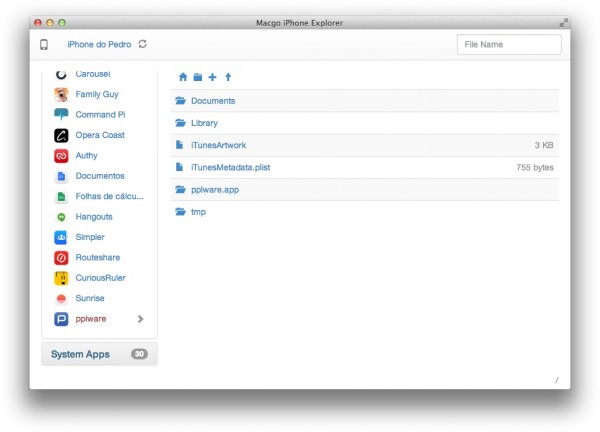Click the iTunesArtwork file icon
Screen dimensions: 600x432
(179, 145)
